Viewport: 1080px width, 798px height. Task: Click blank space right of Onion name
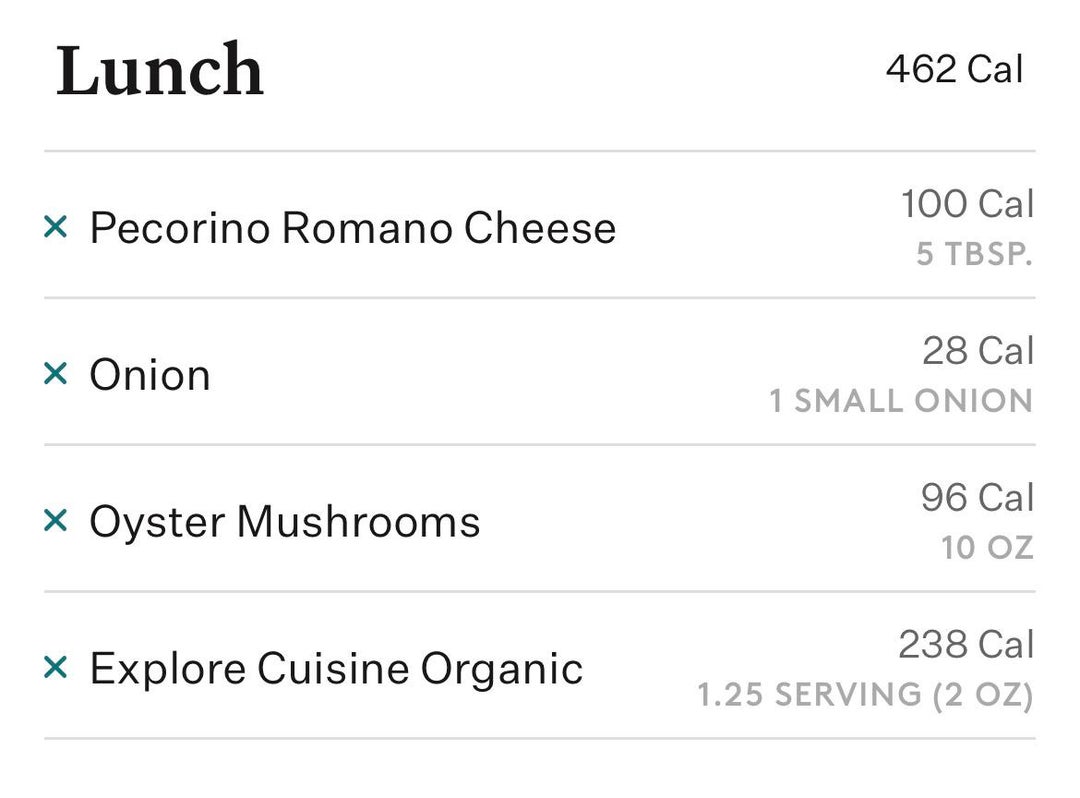[x=480, y=375]
